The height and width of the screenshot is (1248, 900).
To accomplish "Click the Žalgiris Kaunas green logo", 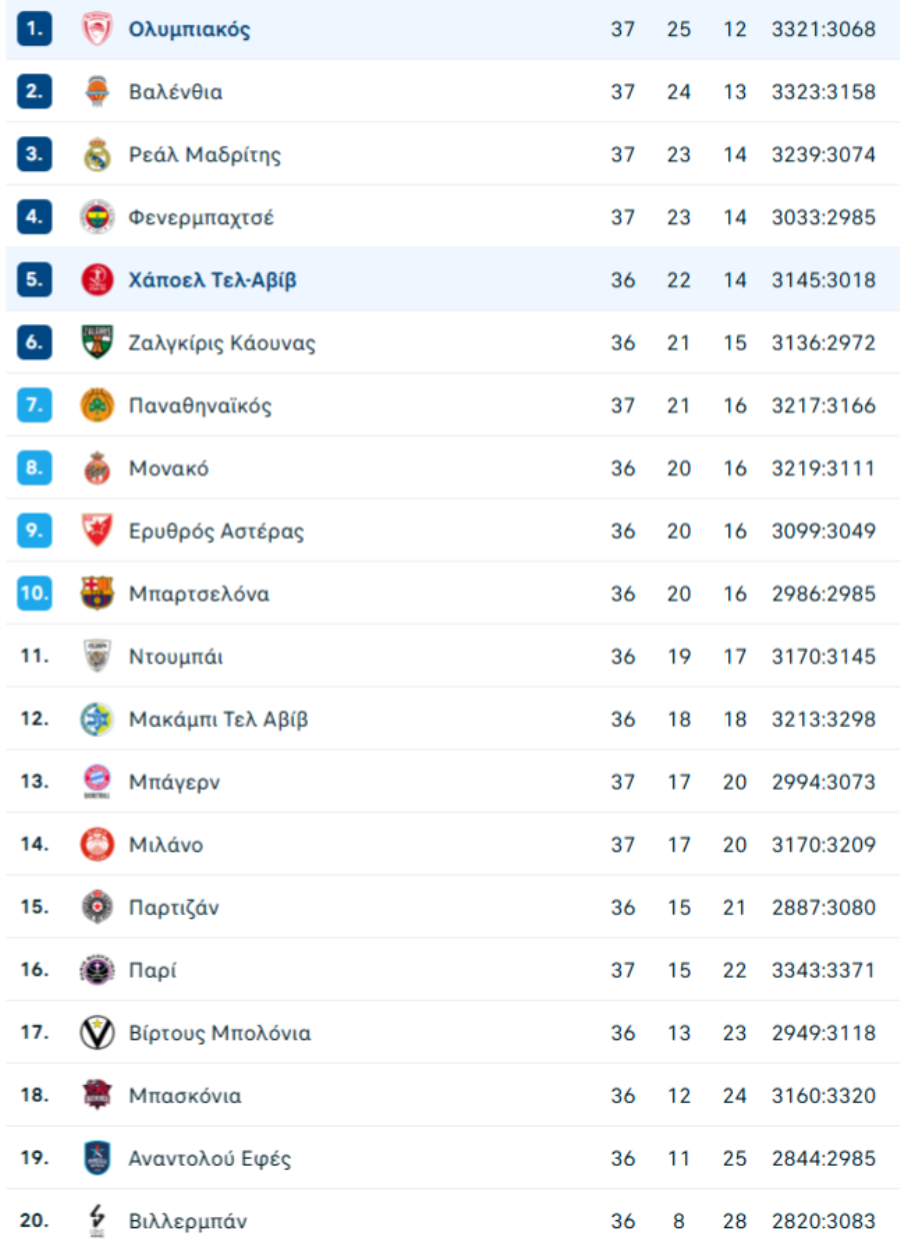I will point(97,343).
